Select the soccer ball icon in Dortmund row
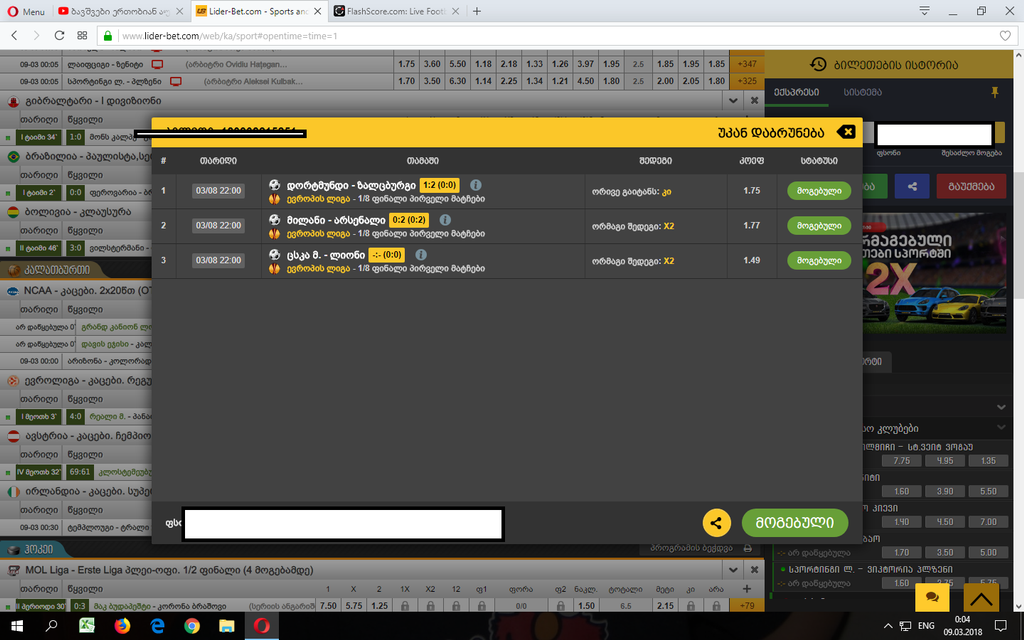Screen dimensions: 1024x640 click(274, 185)
